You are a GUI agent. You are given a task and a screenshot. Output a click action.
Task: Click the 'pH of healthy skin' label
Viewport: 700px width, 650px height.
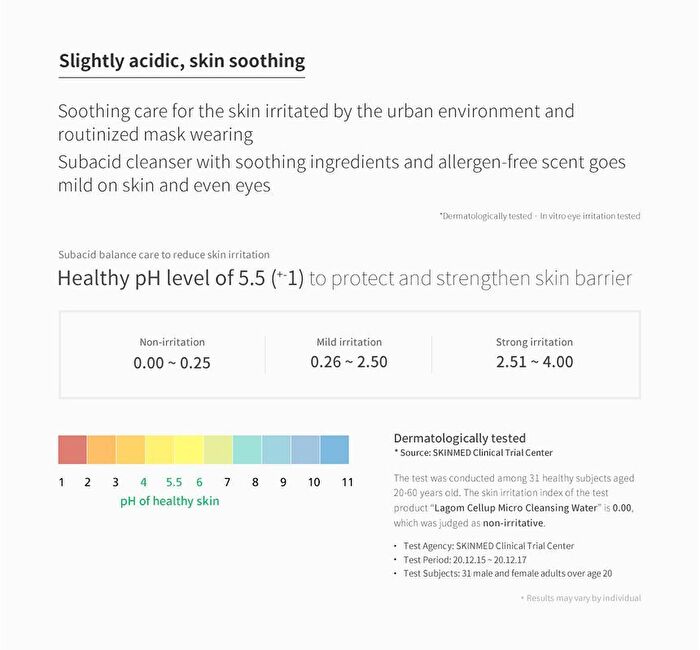pyautogui.click(x=170, y=501)
